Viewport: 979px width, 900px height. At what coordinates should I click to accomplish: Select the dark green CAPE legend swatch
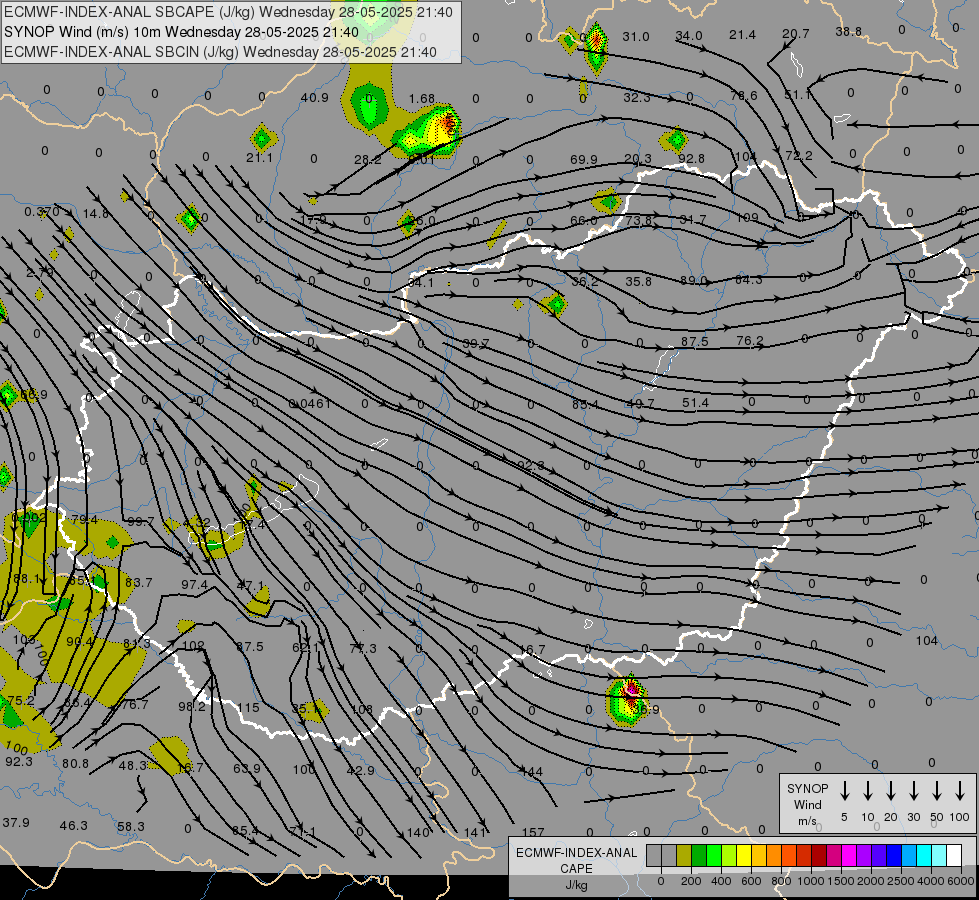(x=699, y=855)
